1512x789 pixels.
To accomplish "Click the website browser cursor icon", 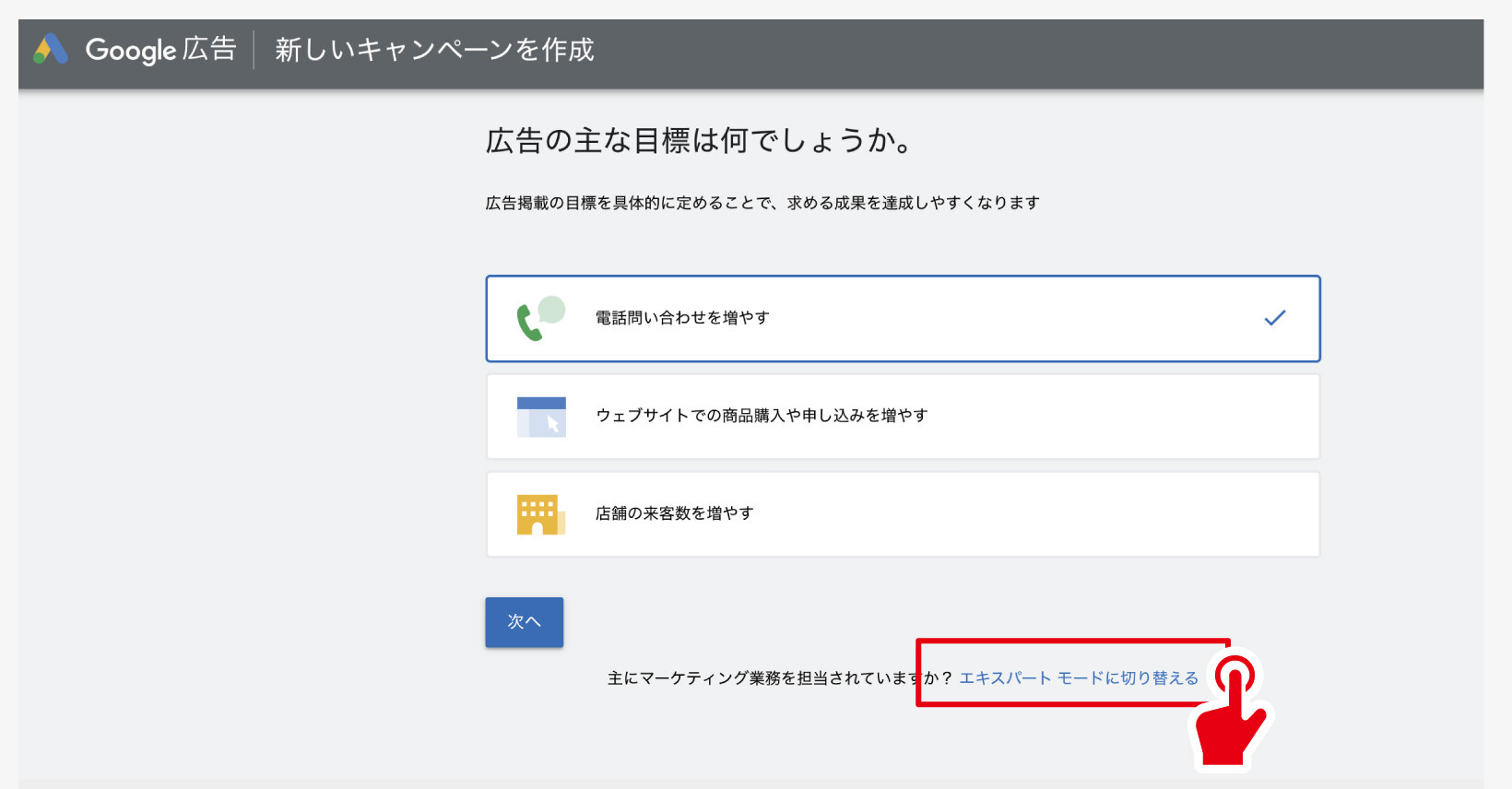I will [541, 417].
